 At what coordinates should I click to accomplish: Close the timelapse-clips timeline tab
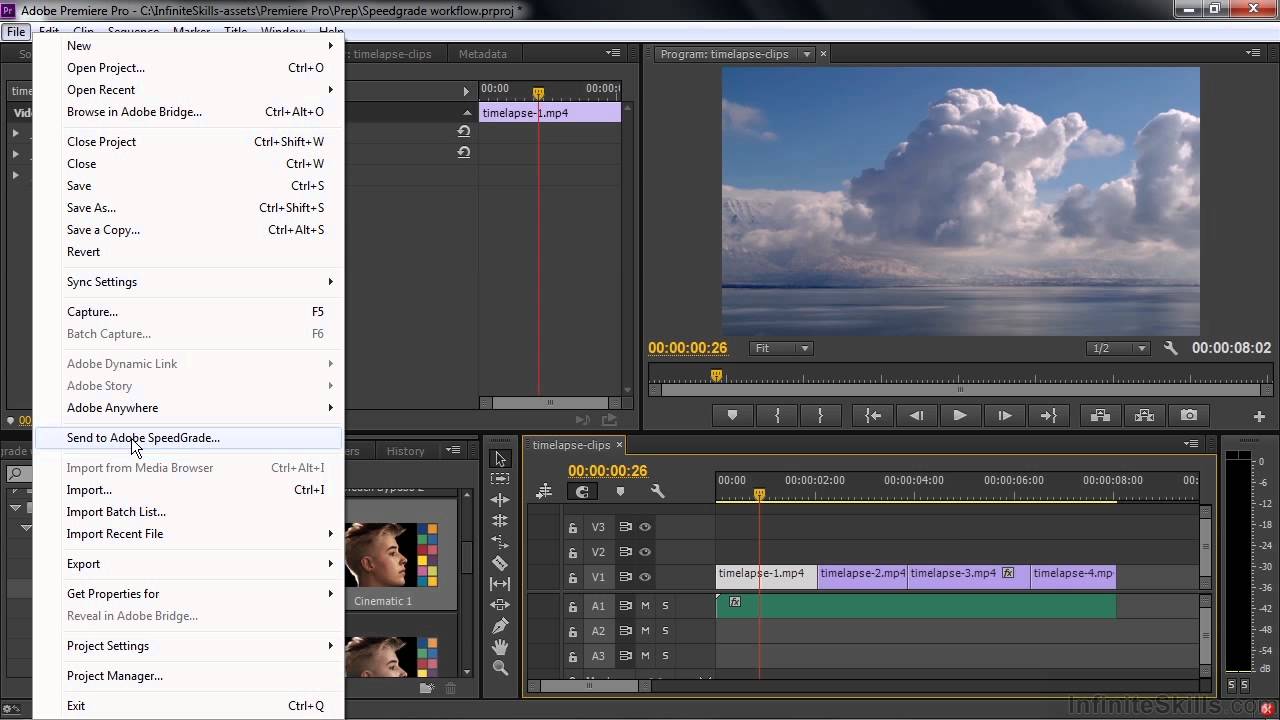[x=619, y=445]
